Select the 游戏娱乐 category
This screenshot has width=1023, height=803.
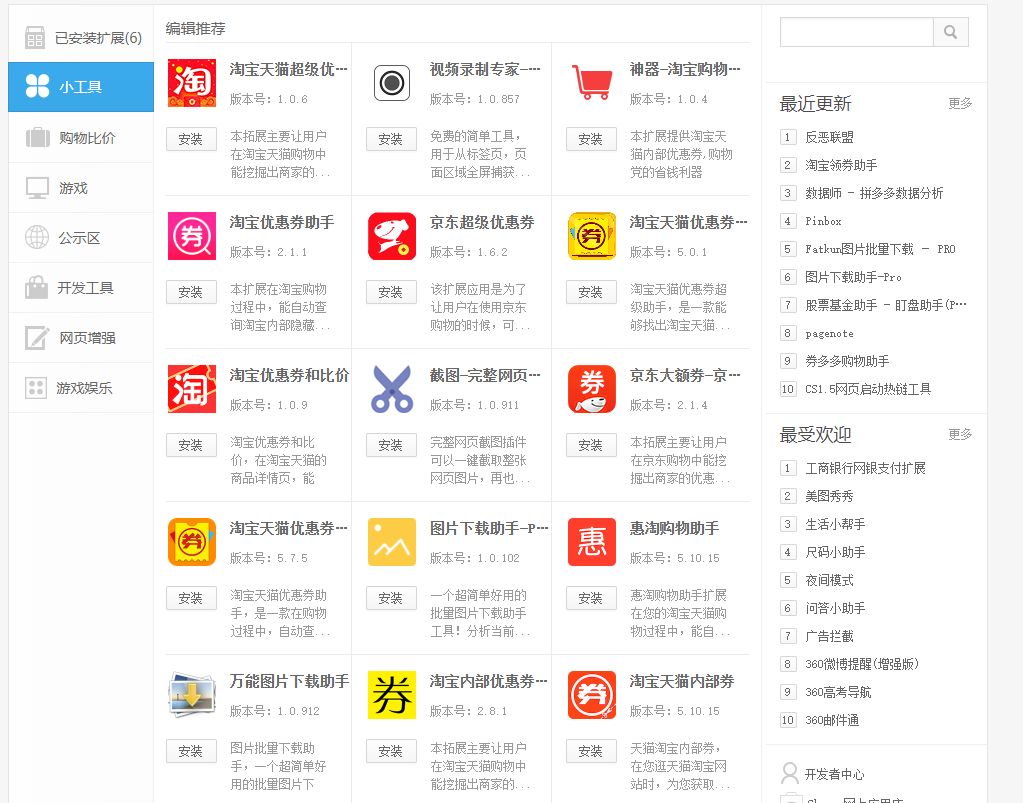coord(81,388)
